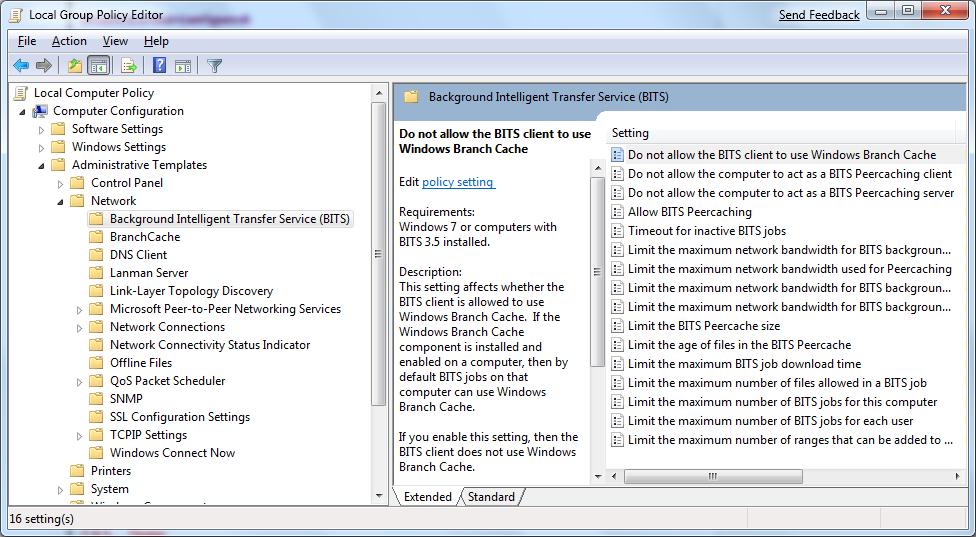Select Background Intelligent Transfer Service (BITS) tree item
The image size is (976, 537).
point(229,218)
